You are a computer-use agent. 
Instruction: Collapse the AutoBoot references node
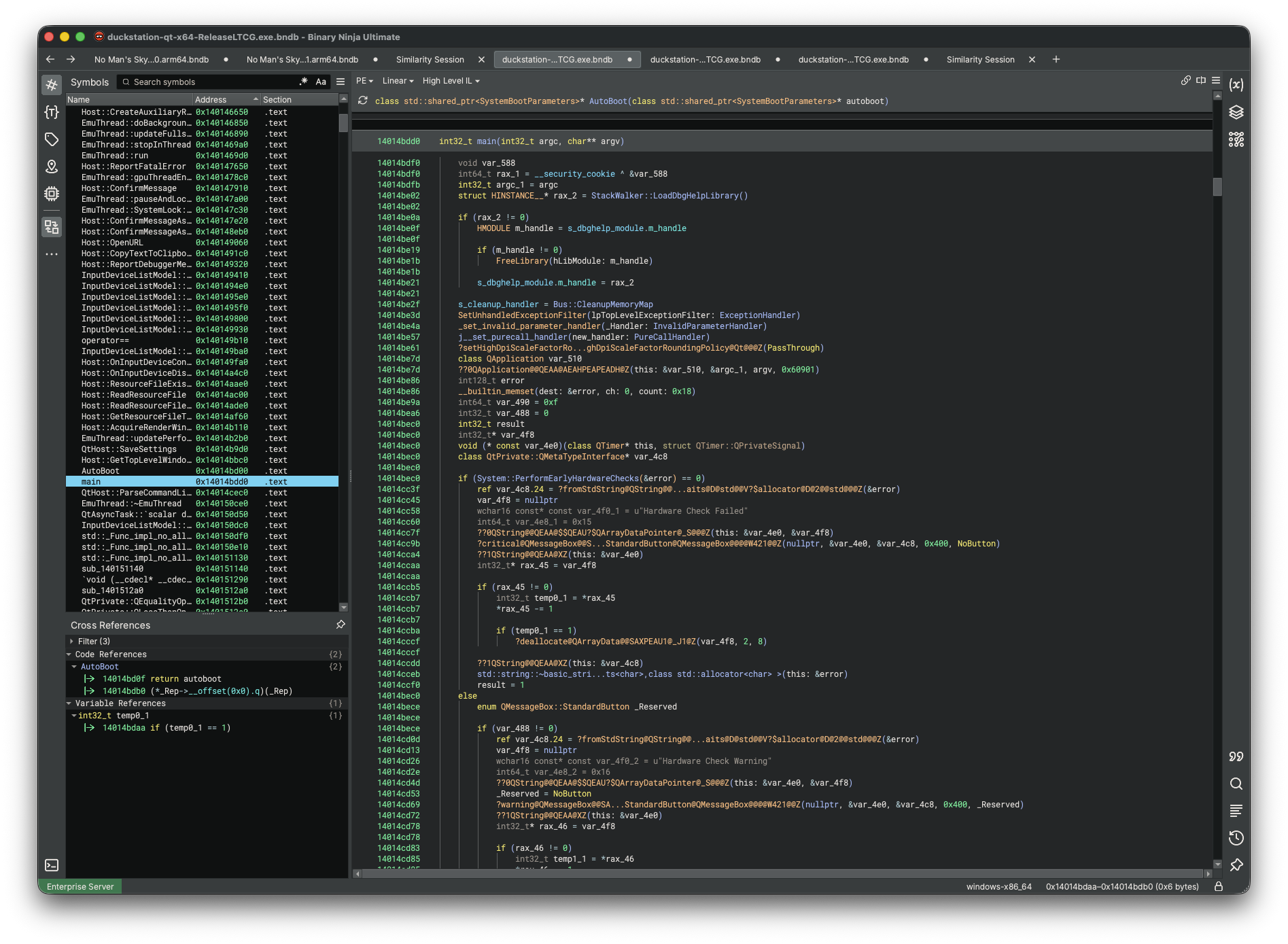74,666
